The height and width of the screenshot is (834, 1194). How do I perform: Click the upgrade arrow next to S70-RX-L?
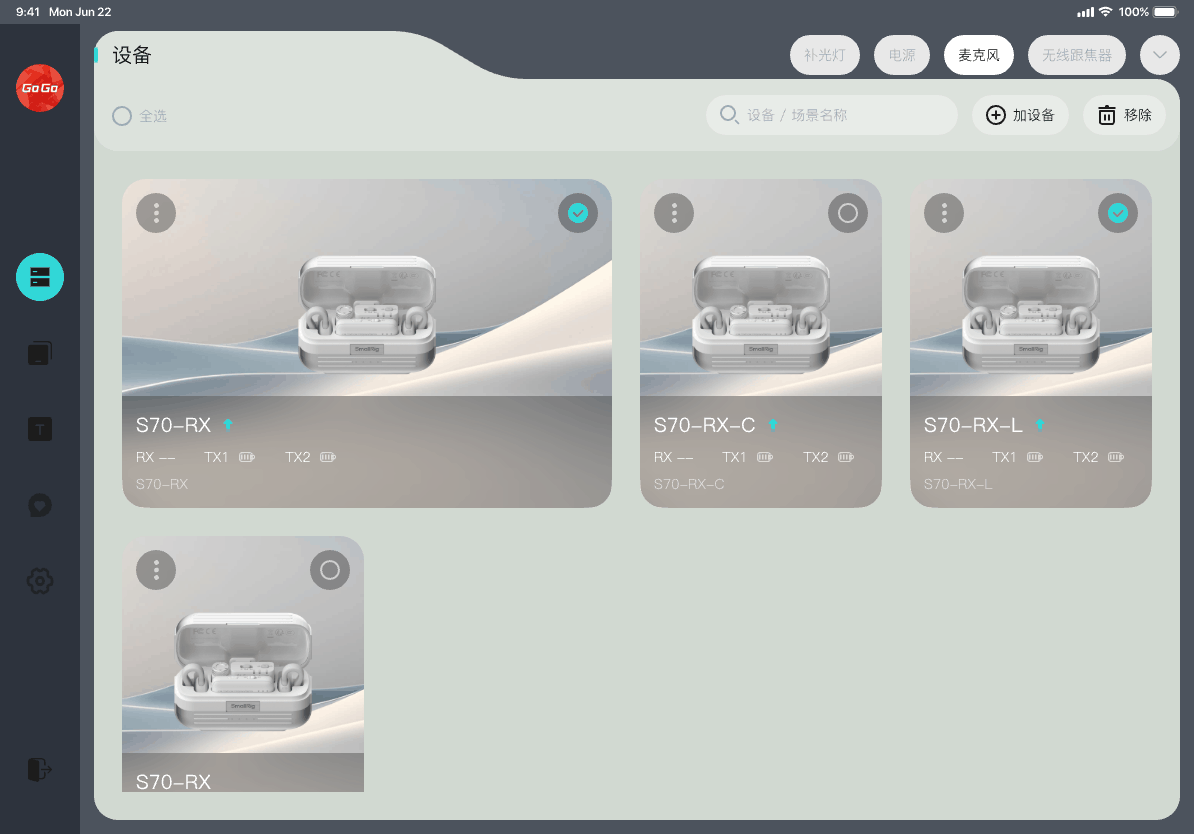tap(1040, 425)
